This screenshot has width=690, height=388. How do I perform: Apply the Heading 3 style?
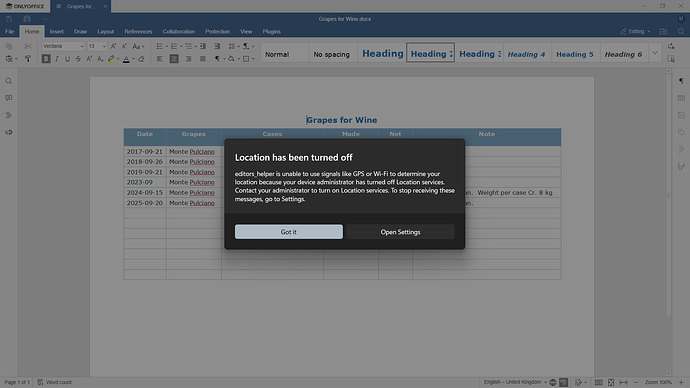tap(480, 54)
